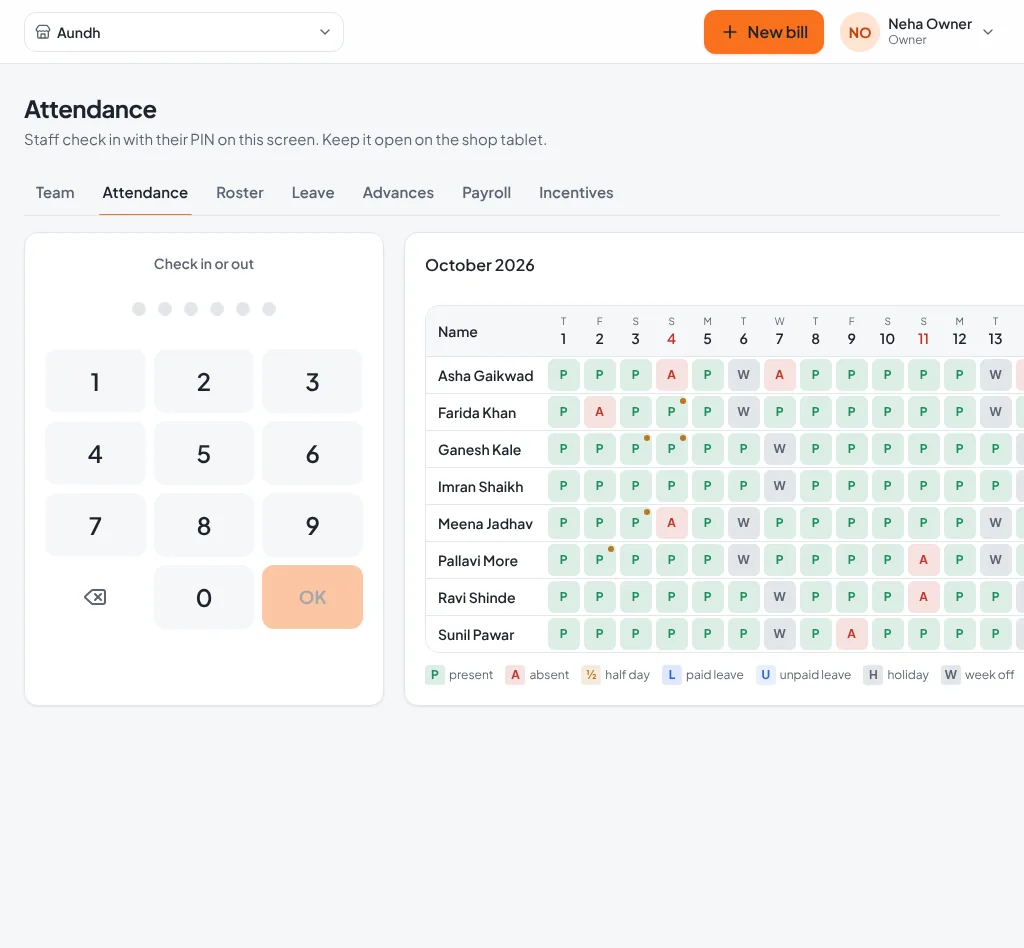Click the ½ half day legend badge
This screenshot has height=948, width=1024.
click(x=591, y=674)
